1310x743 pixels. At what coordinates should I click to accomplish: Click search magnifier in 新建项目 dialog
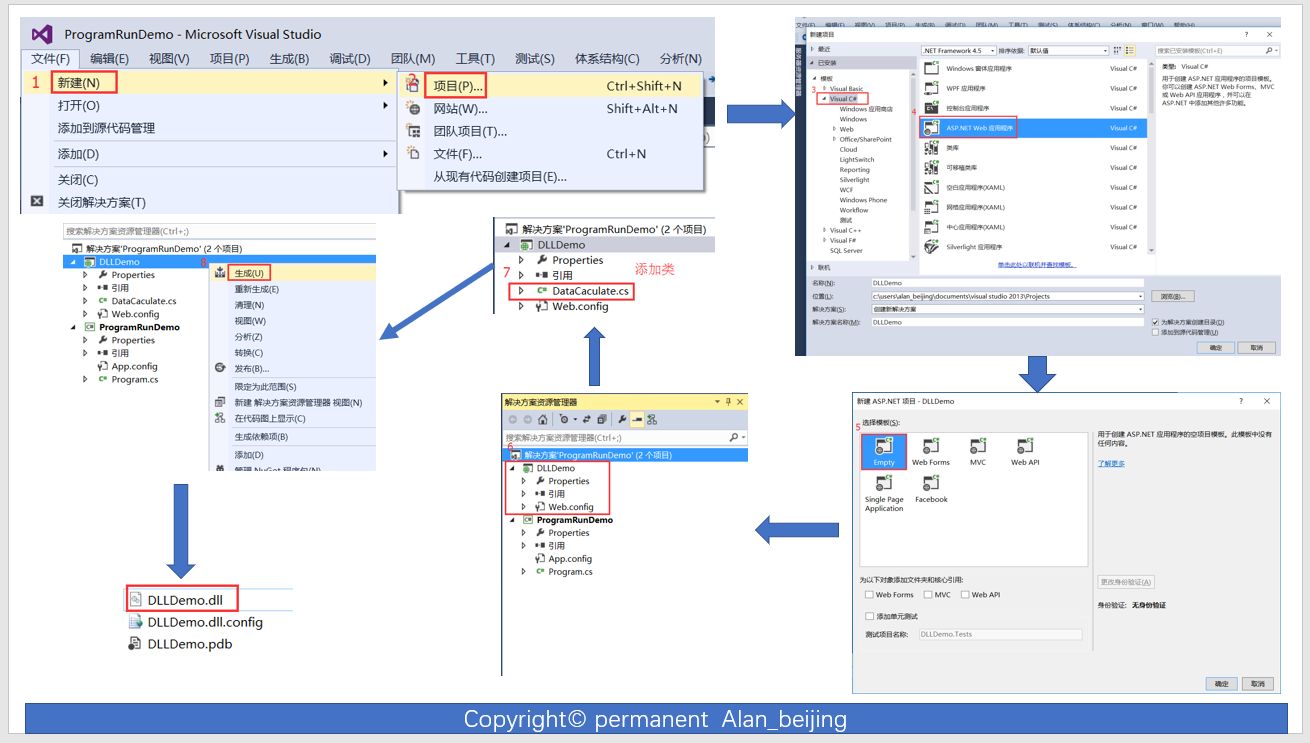(x=1268, y=50)
